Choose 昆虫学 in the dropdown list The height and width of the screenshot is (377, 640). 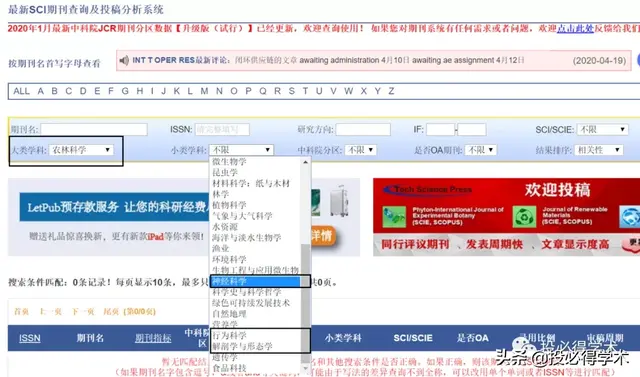click(x=225, y=173)
